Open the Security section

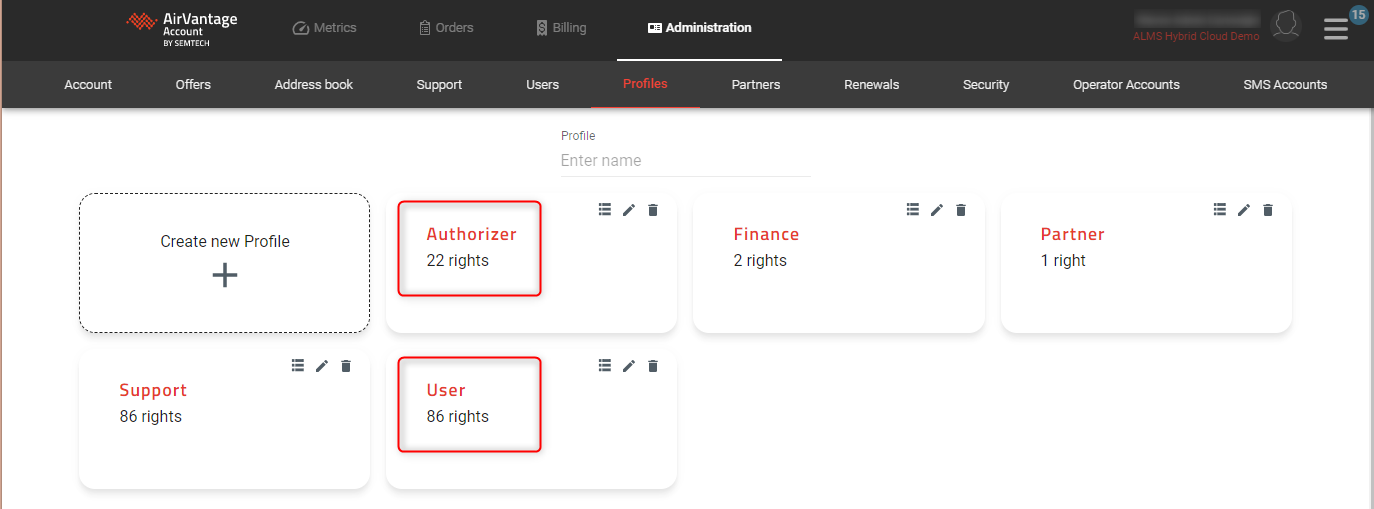coord(985,85)
